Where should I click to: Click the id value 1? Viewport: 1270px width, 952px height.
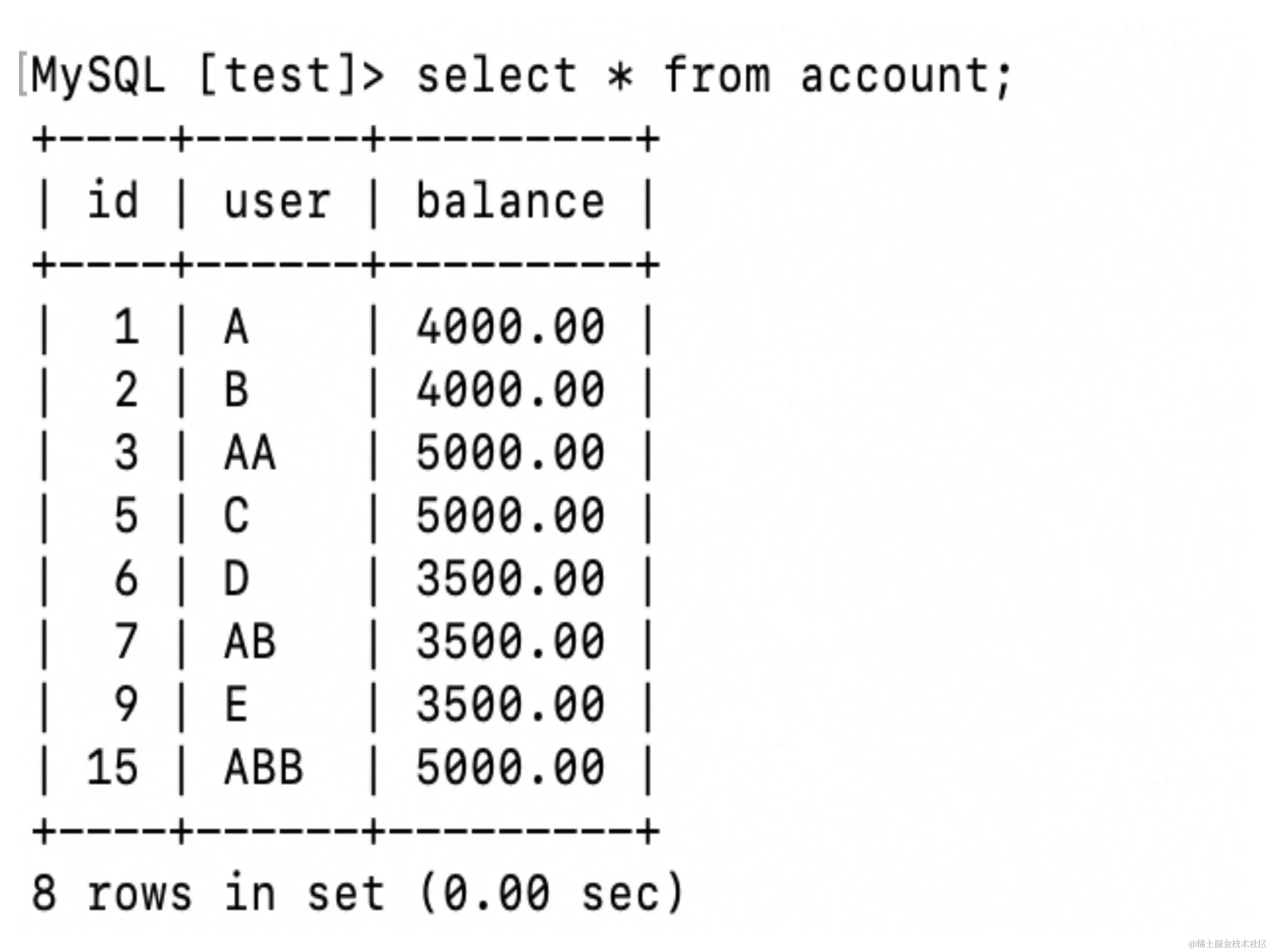(126, 327)
